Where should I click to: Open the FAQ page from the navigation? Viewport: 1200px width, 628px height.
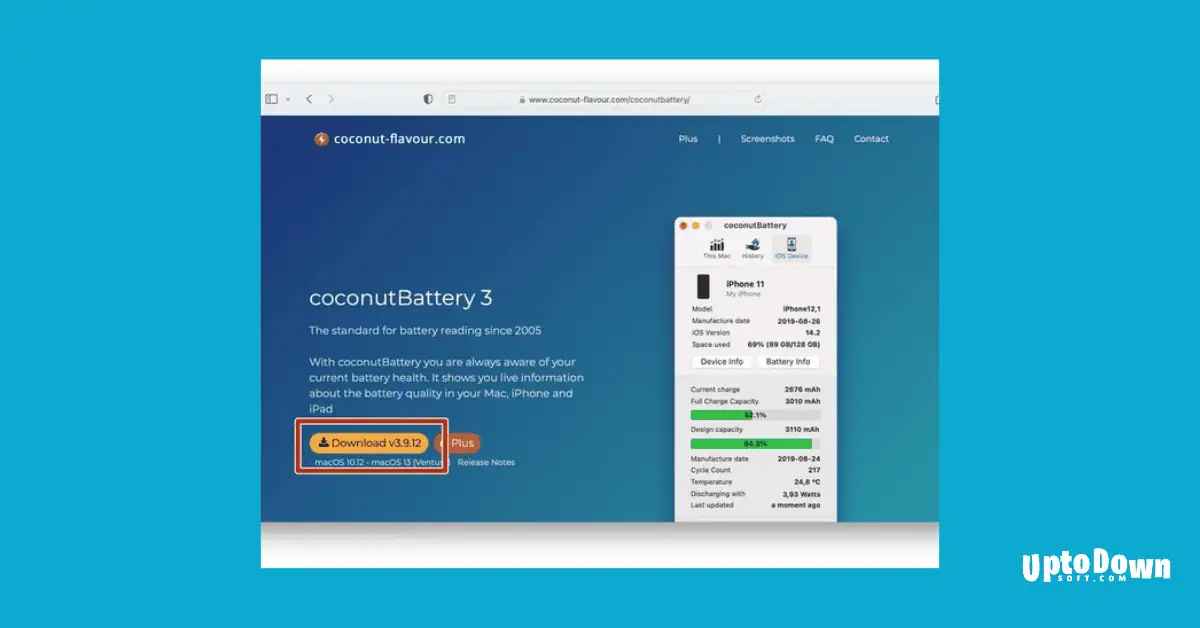tap(823, 139)
